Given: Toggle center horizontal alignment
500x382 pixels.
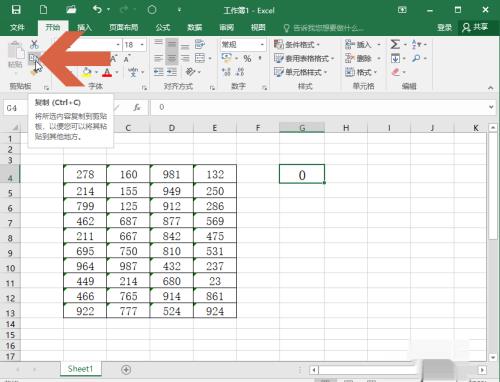Looking at the screenshot, I should click(172, 59).
